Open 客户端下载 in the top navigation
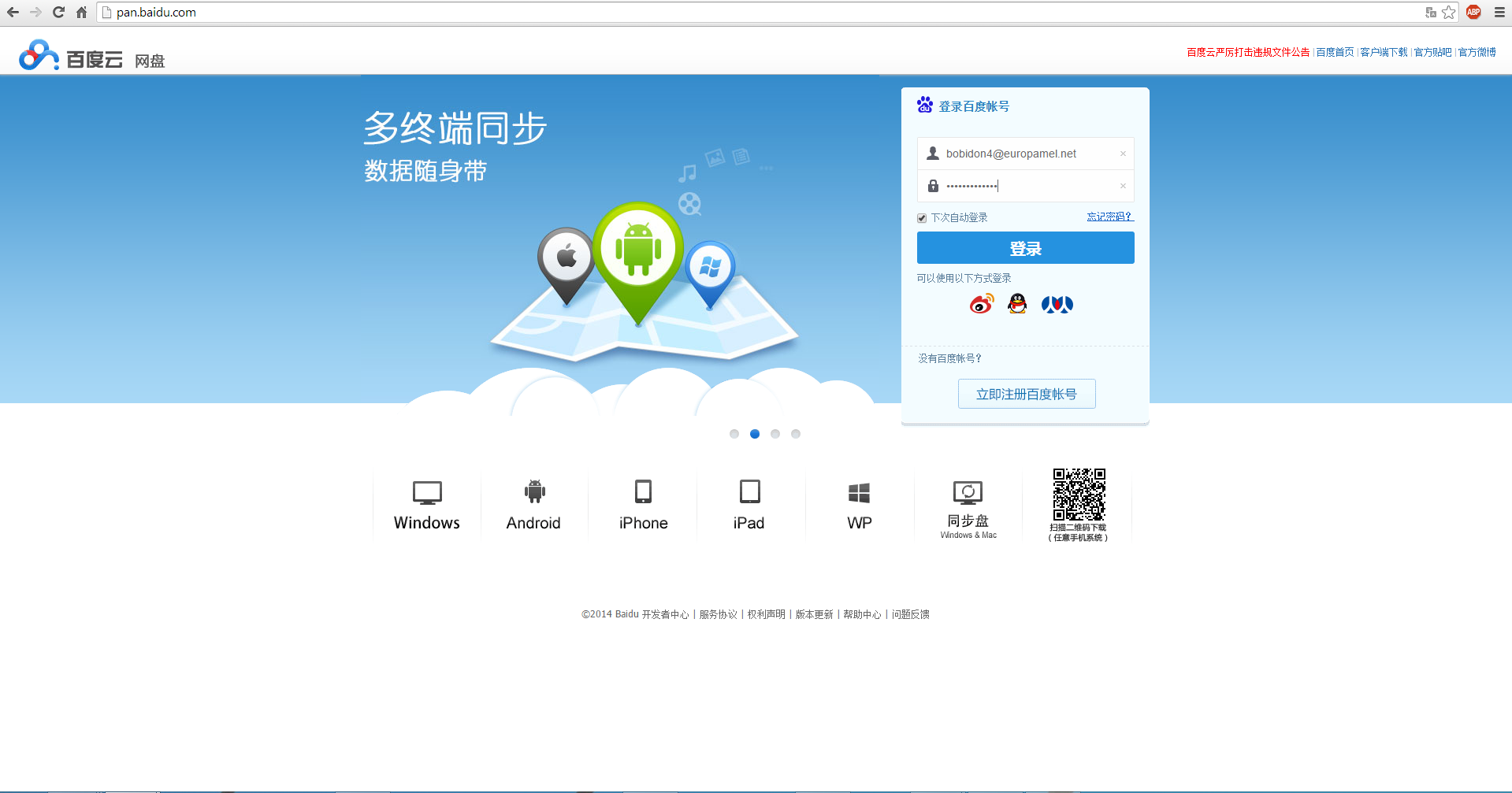 tap(1384, 53)
